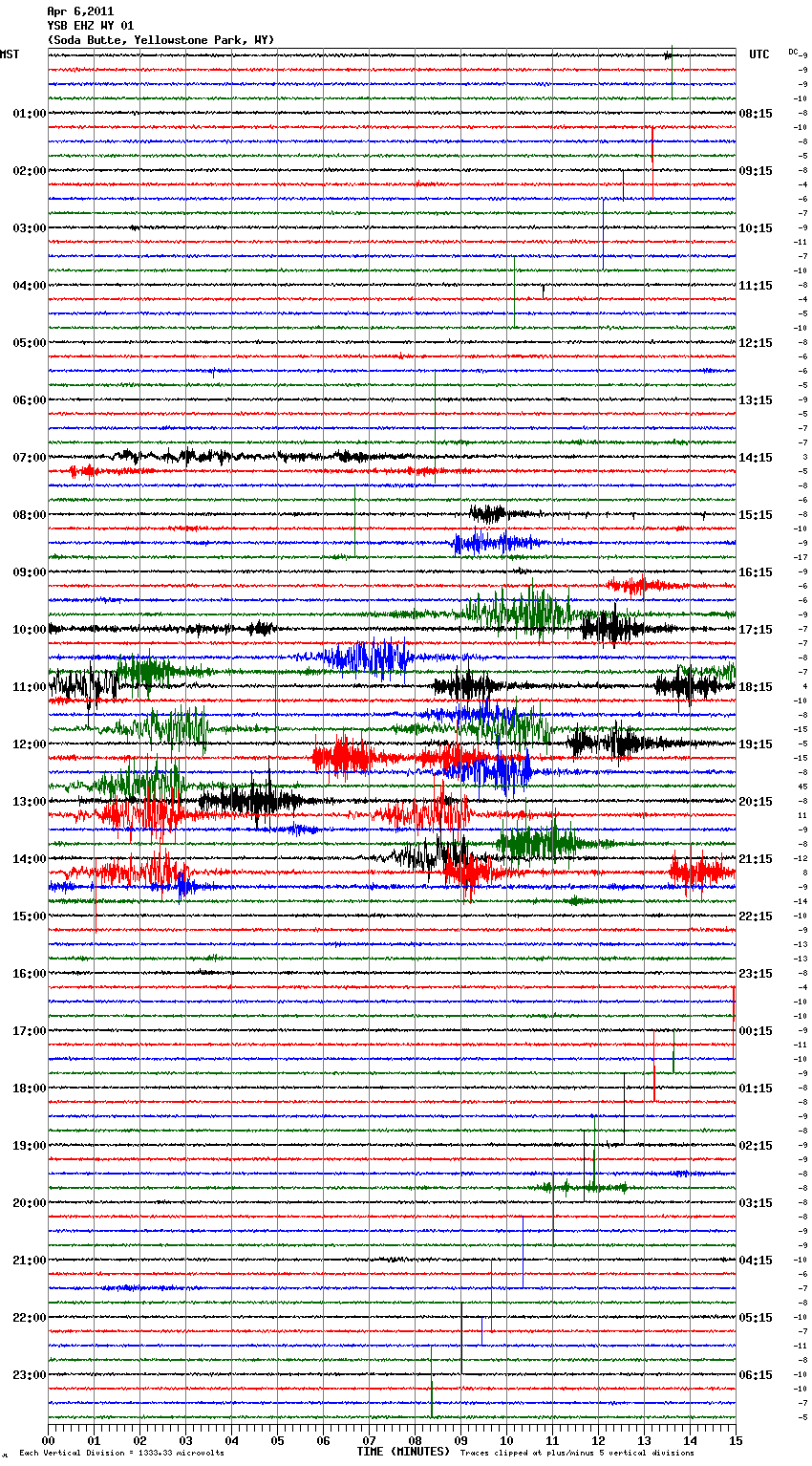Viewport: 812px width, 1466px height.
Task: Select the 08 minute tick on x-axis
Action: point(415,1440)
